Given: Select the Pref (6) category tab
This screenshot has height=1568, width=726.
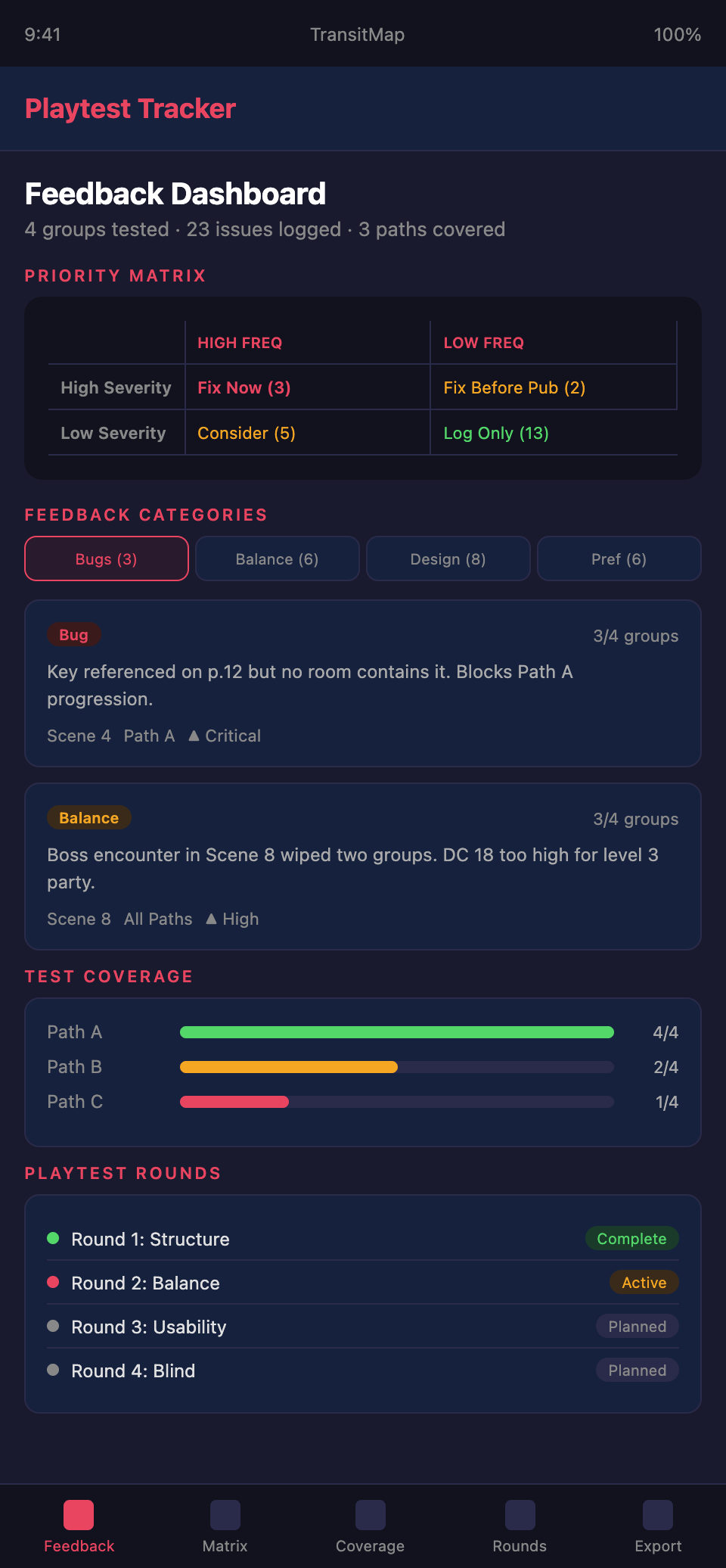Looking at the screenshot, I should point(619,558).
